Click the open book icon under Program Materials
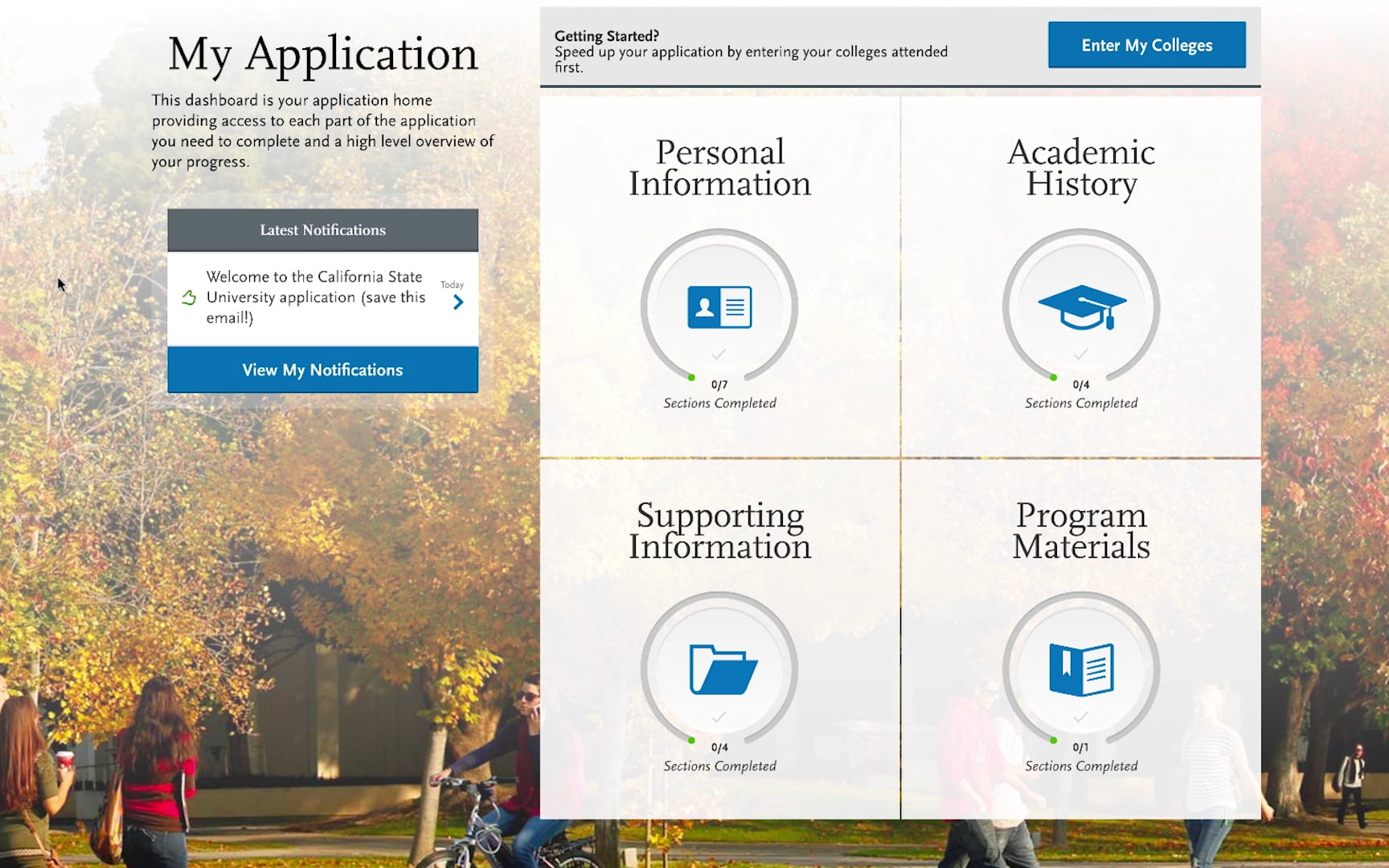The width and height of the screenshot is (1389, 868). click(1080, 667)
